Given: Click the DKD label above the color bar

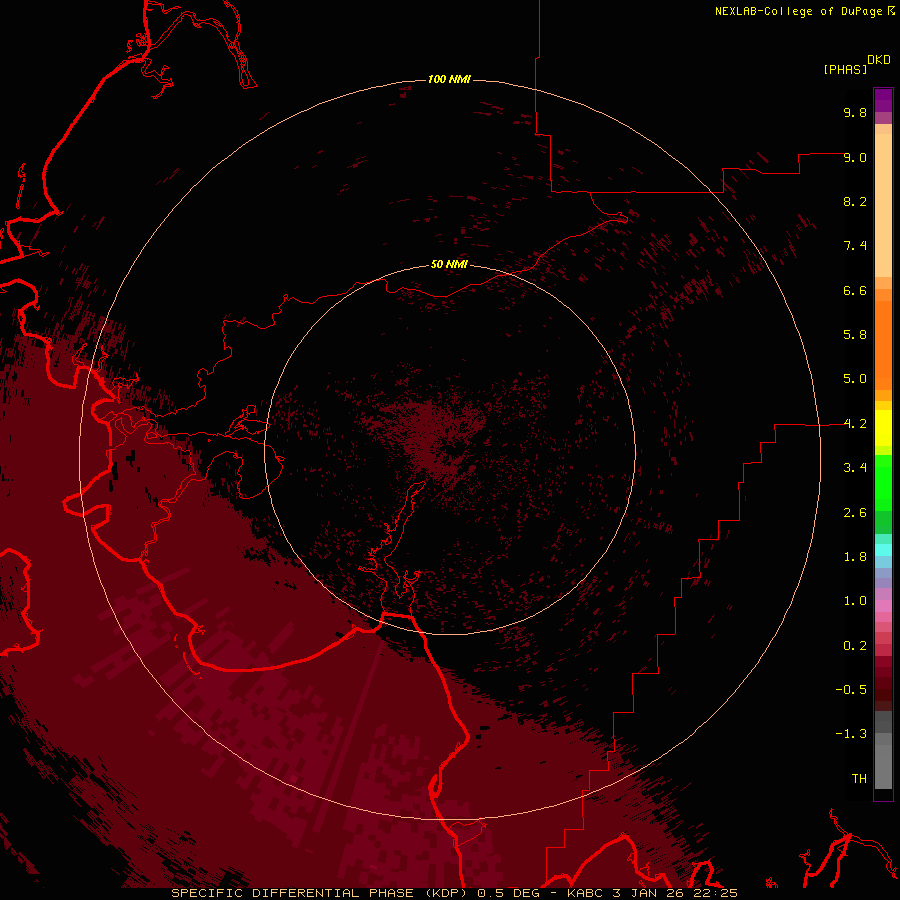Looking at the screenshot, I should click(879, 60).
